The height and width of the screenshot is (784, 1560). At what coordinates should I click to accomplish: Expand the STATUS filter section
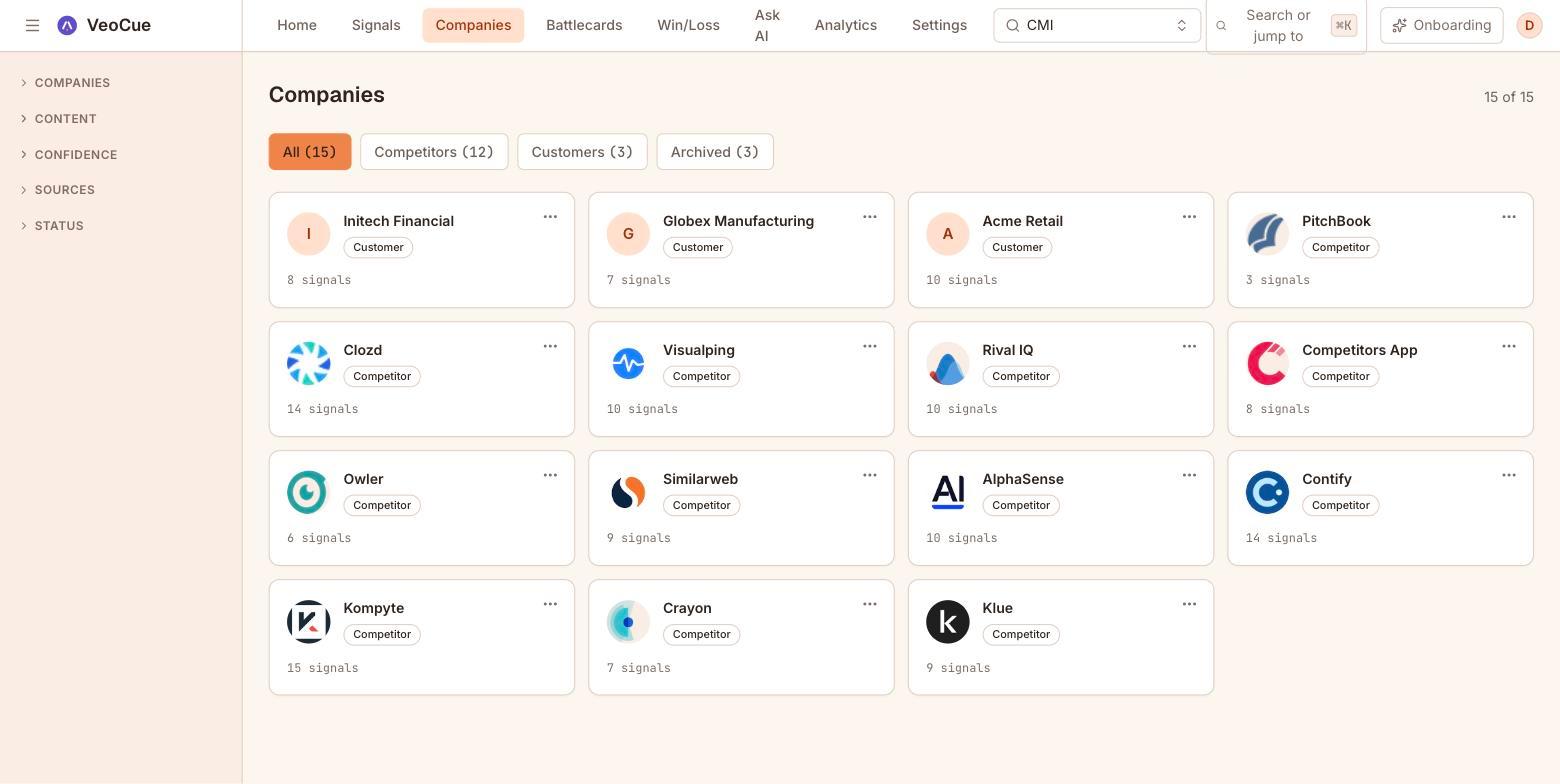pos(52,226)
